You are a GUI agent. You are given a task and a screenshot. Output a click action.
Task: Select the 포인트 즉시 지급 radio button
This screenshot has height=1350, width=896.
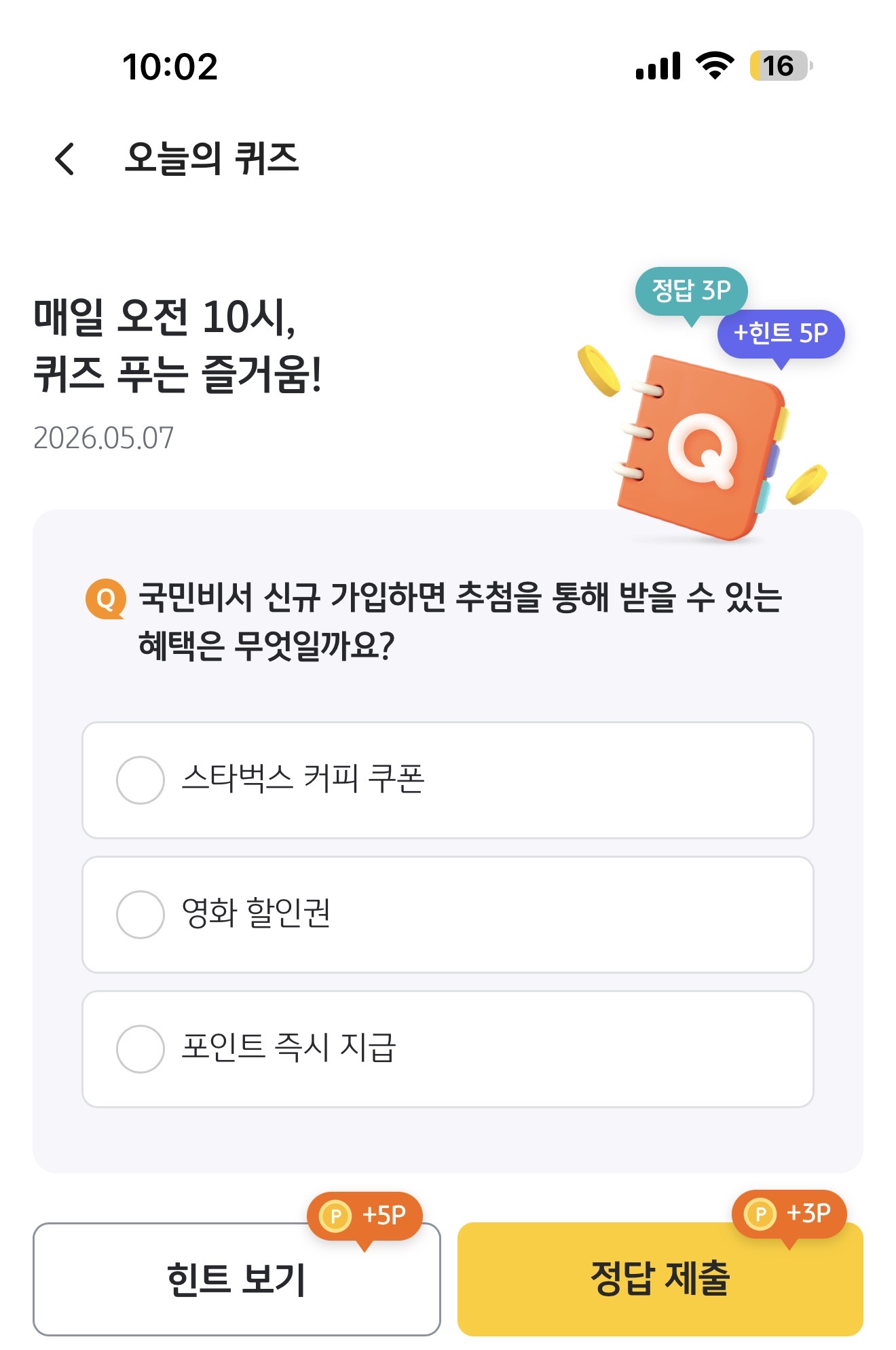coord(141,1049)
